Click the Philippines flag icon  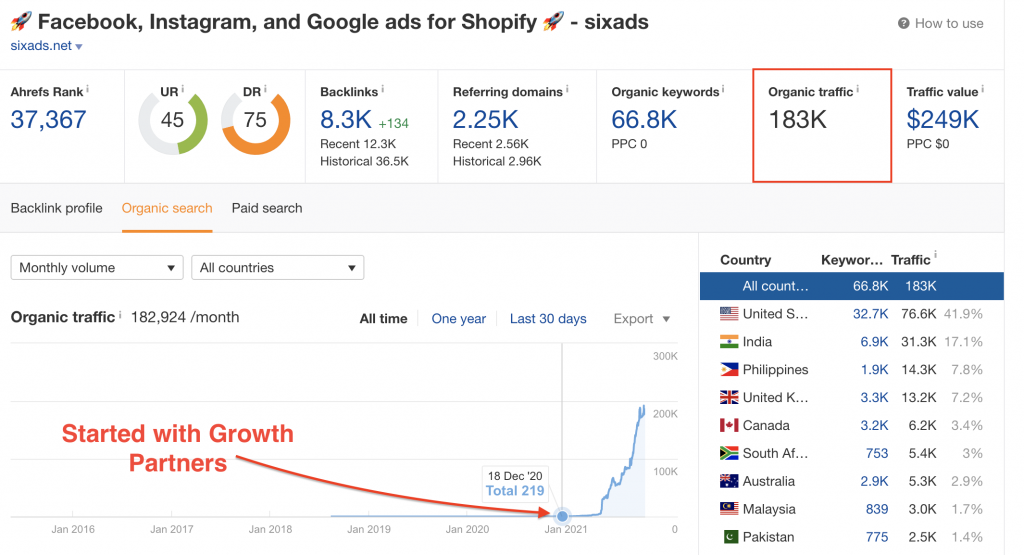point(729,370)
